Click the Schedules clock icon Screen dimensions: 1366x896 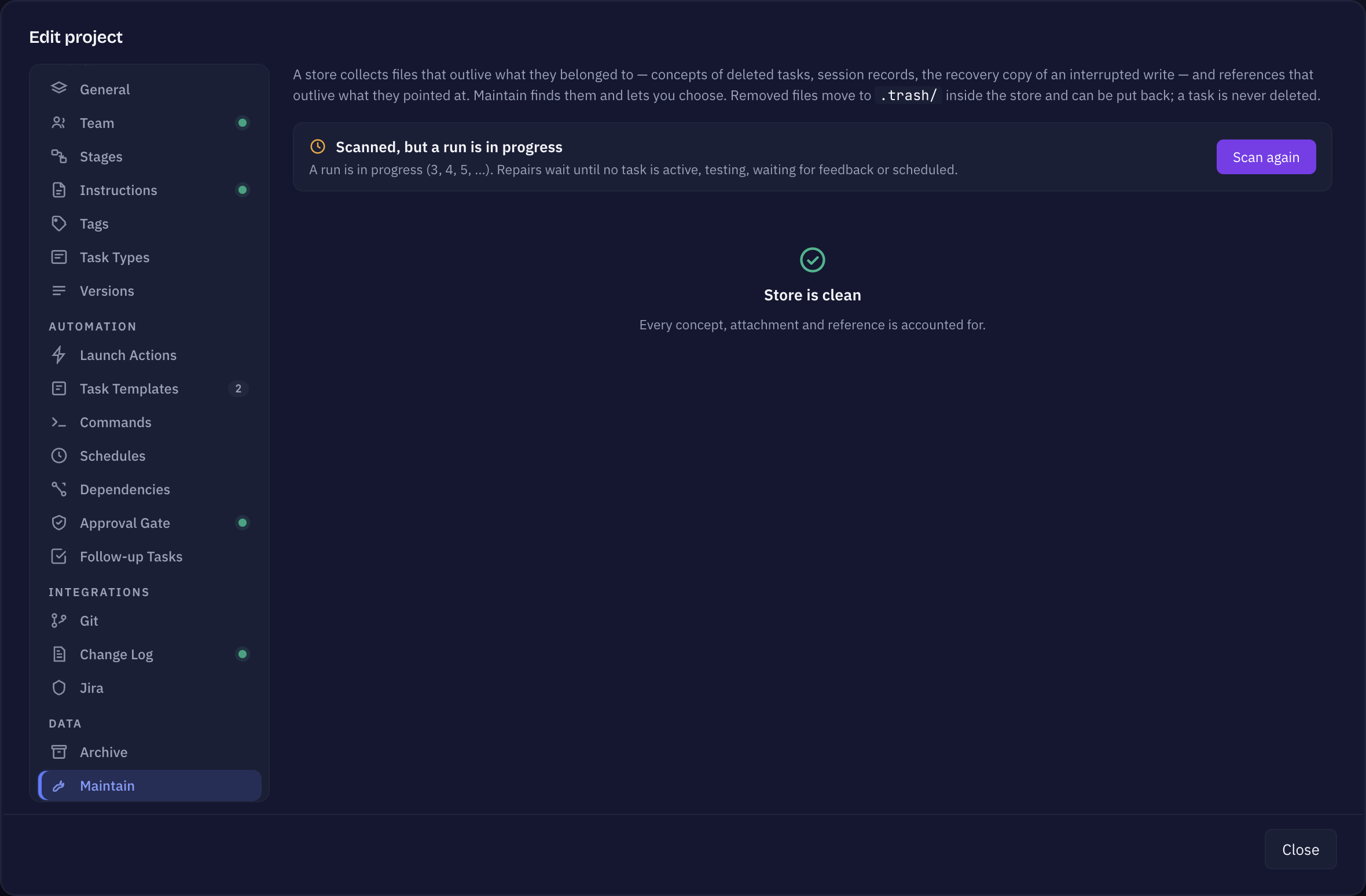point(58,456)
